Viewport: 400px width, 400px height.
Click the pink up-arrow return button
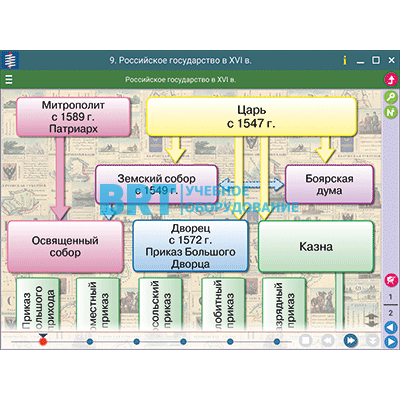[391, 79]
